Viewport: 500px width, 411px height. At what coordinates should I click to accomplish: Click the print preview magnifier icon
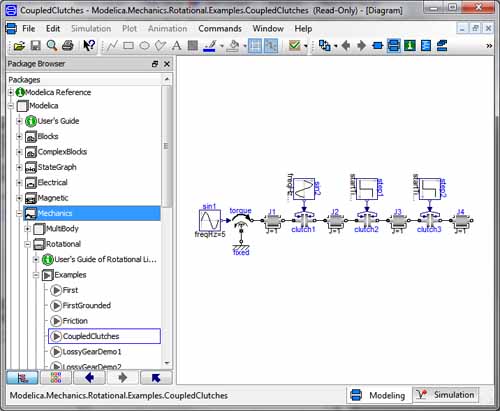coord(51,46)
